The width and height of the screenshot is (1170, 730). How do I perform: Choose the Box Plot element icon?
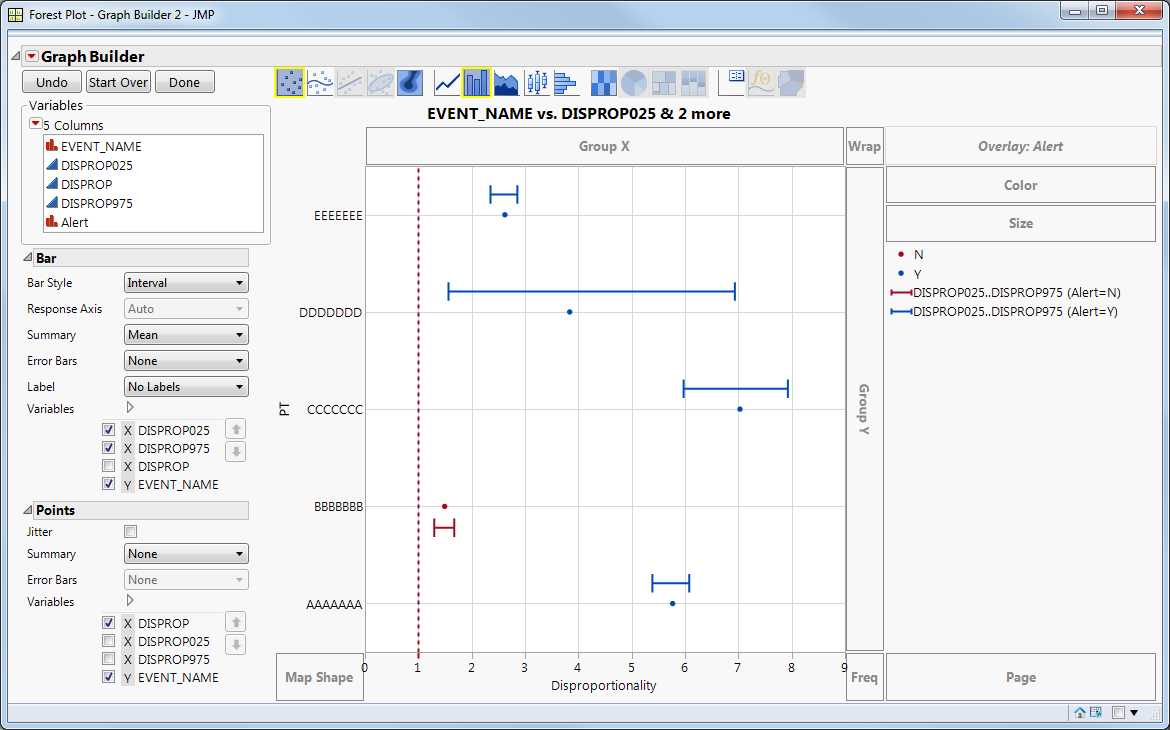coord(536,82)
